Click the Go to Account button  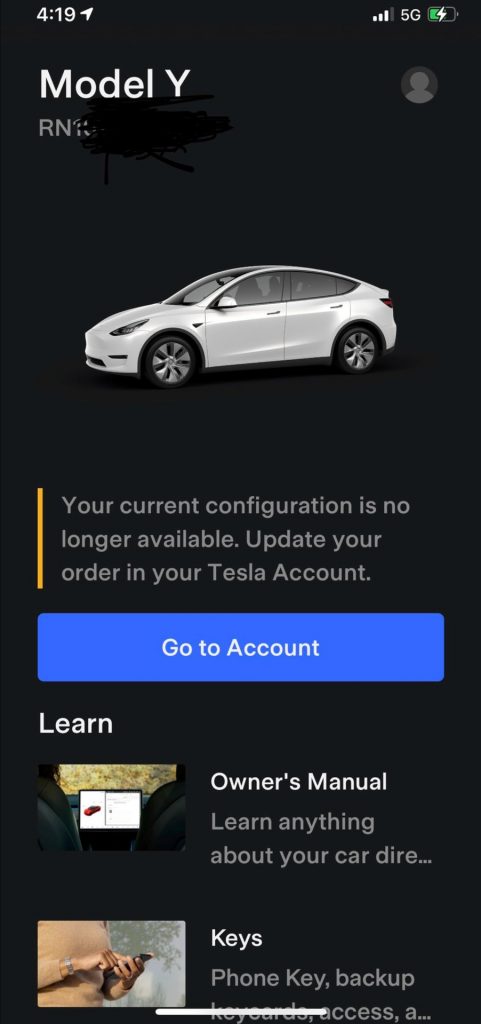[x=241, y=647]
